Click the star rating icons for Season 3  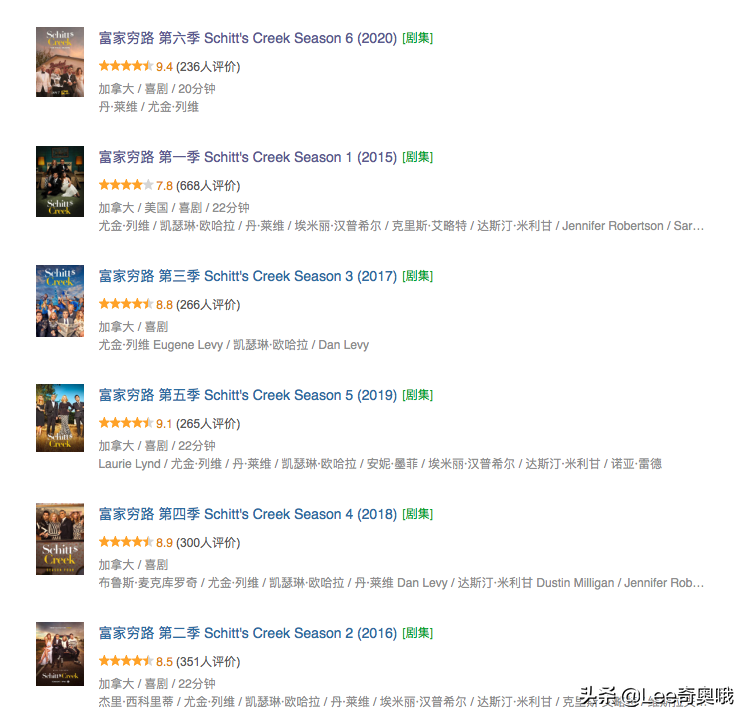click(x=126, y=304)
